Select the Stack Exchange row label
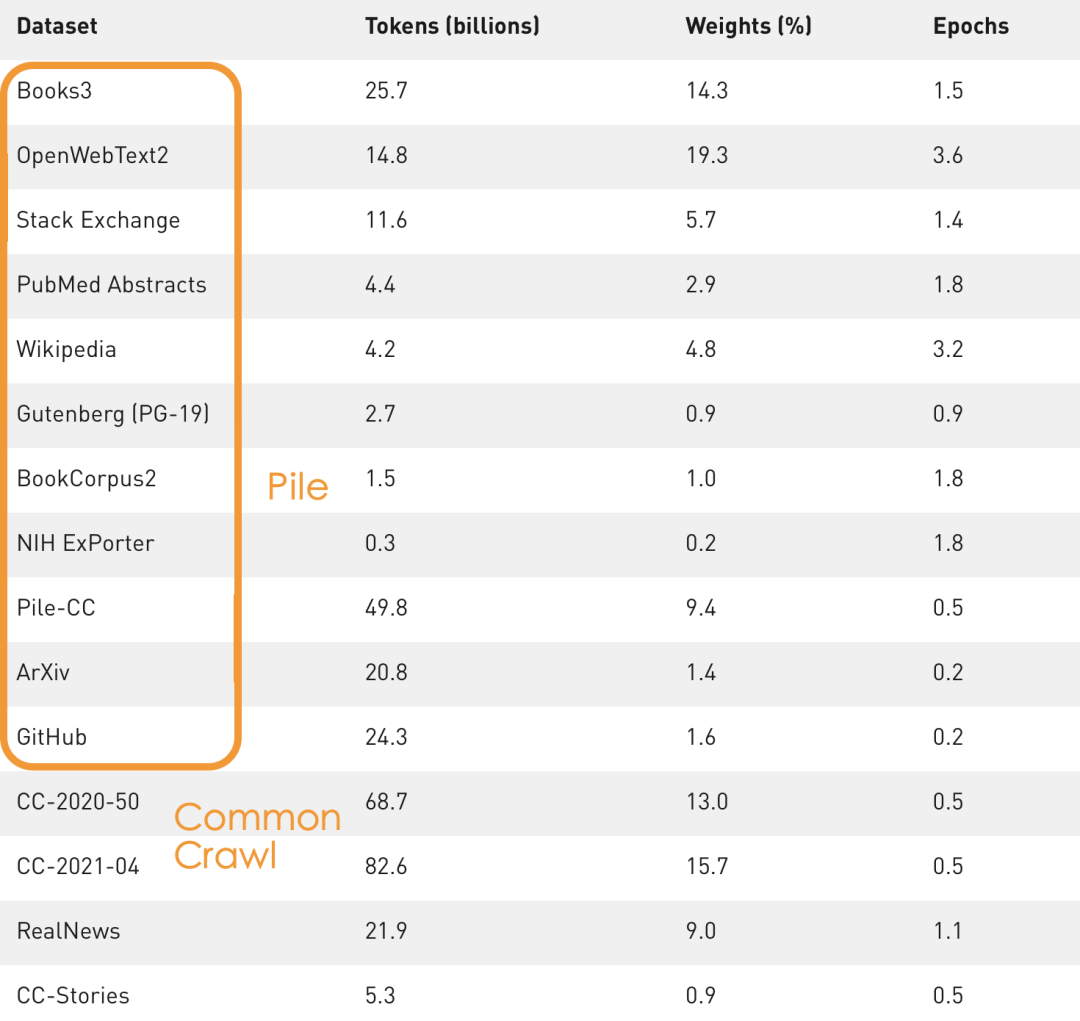 (x=98, y=220)
